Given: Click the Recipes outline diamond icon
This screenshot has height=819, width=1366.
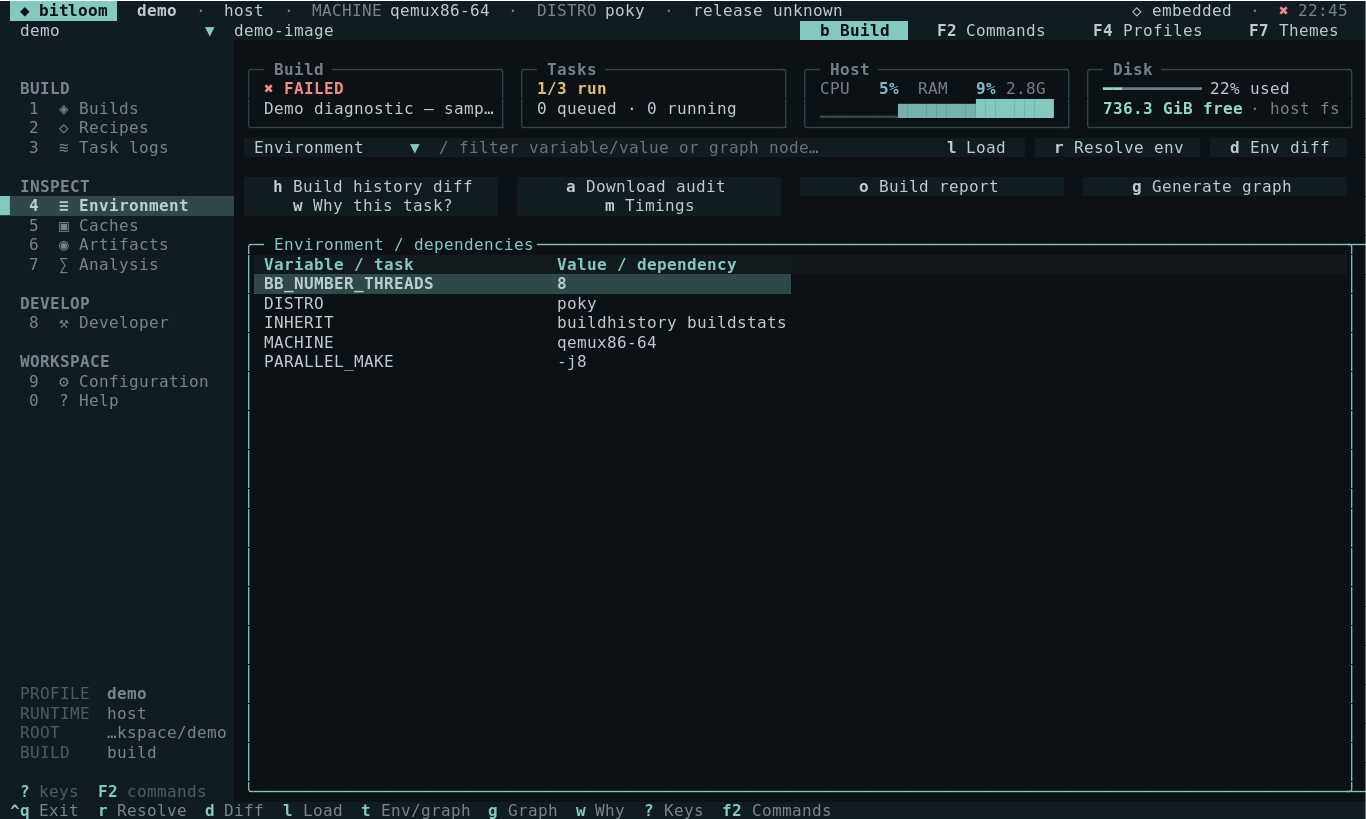Looking at the screenshot, I should (64, 128).
